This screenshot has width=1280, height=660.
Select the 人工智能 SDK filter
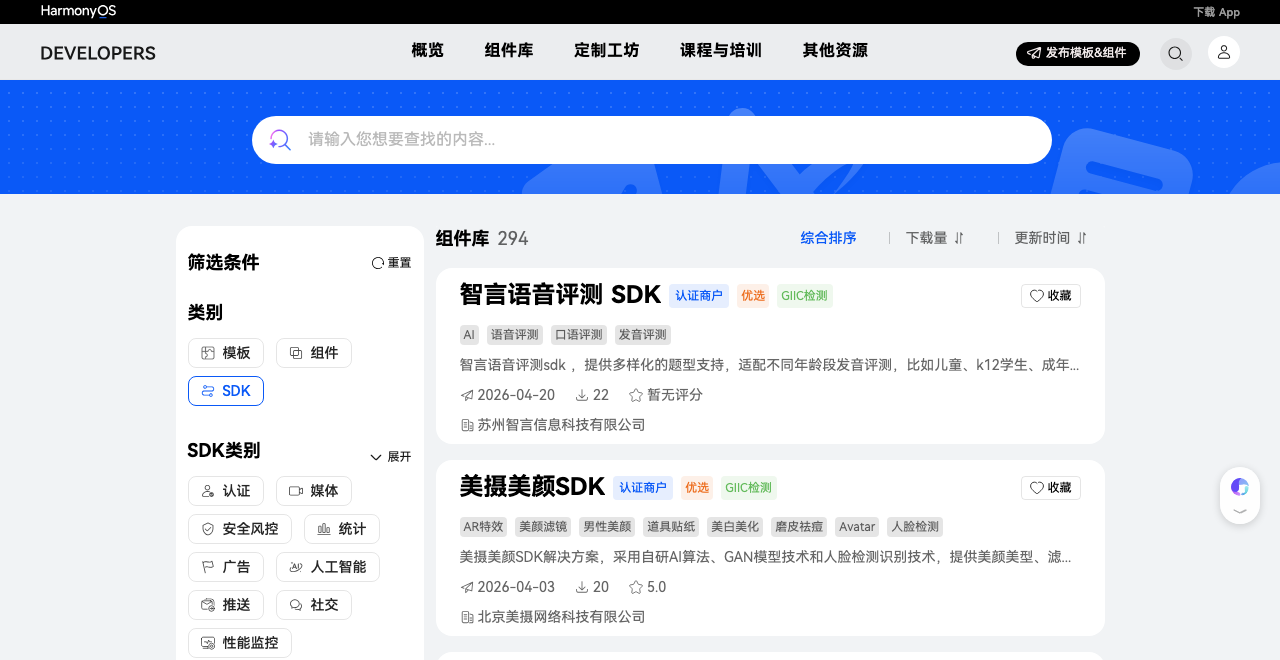click(328, 567)
